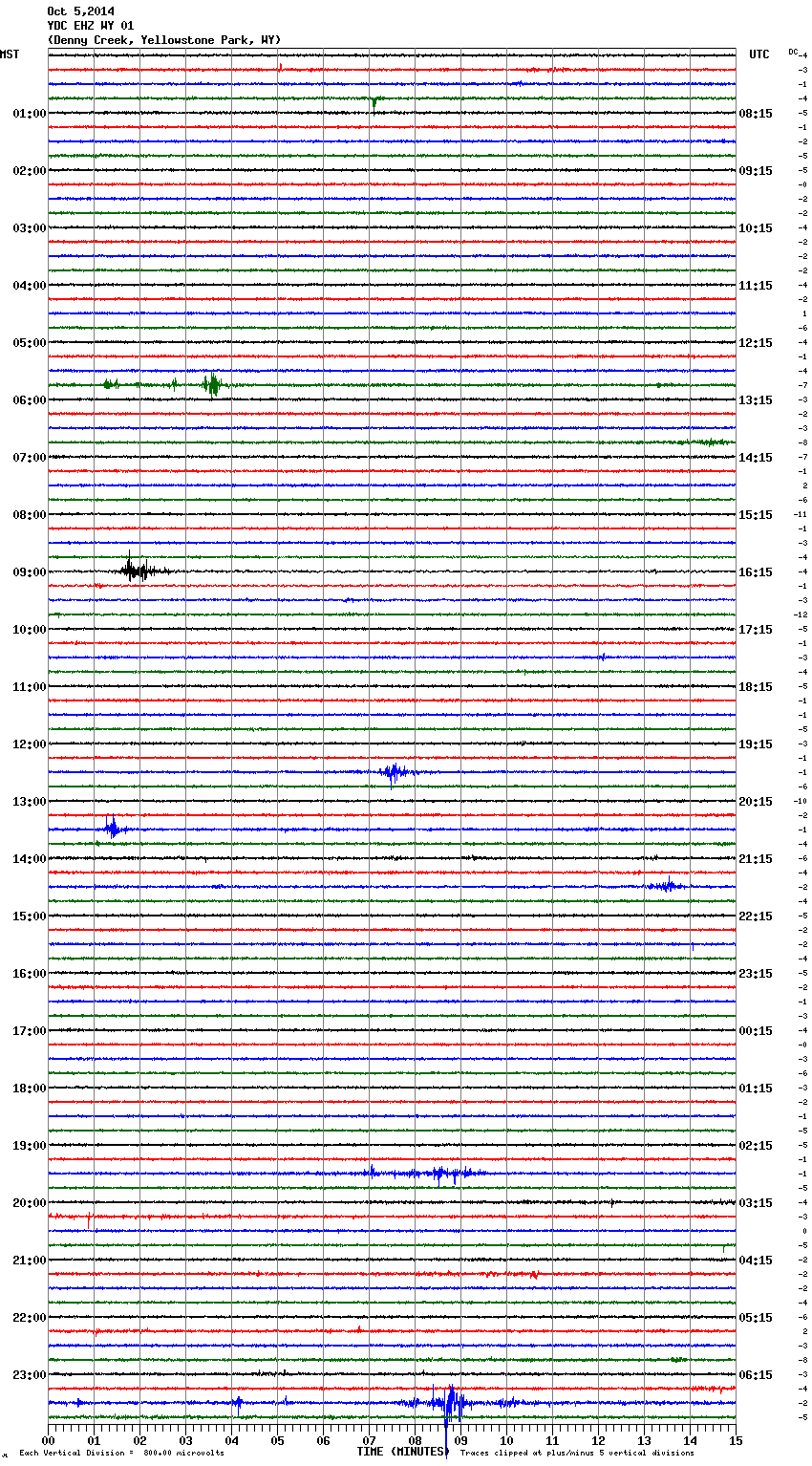
Task: Click the 05 minute tick label on the bottom axis
Action: pos(278,1440)
